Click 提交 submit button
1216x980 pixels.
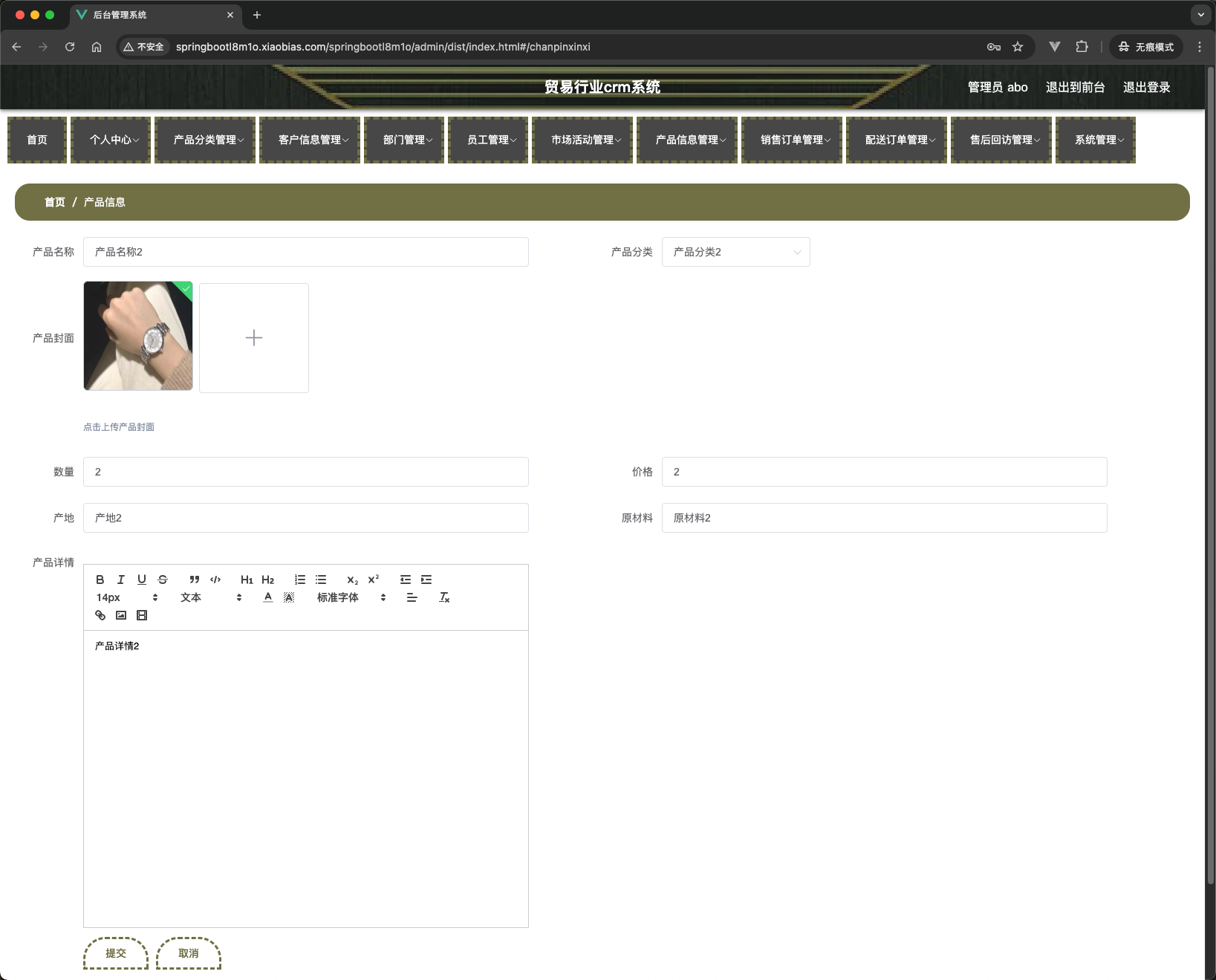116,953
